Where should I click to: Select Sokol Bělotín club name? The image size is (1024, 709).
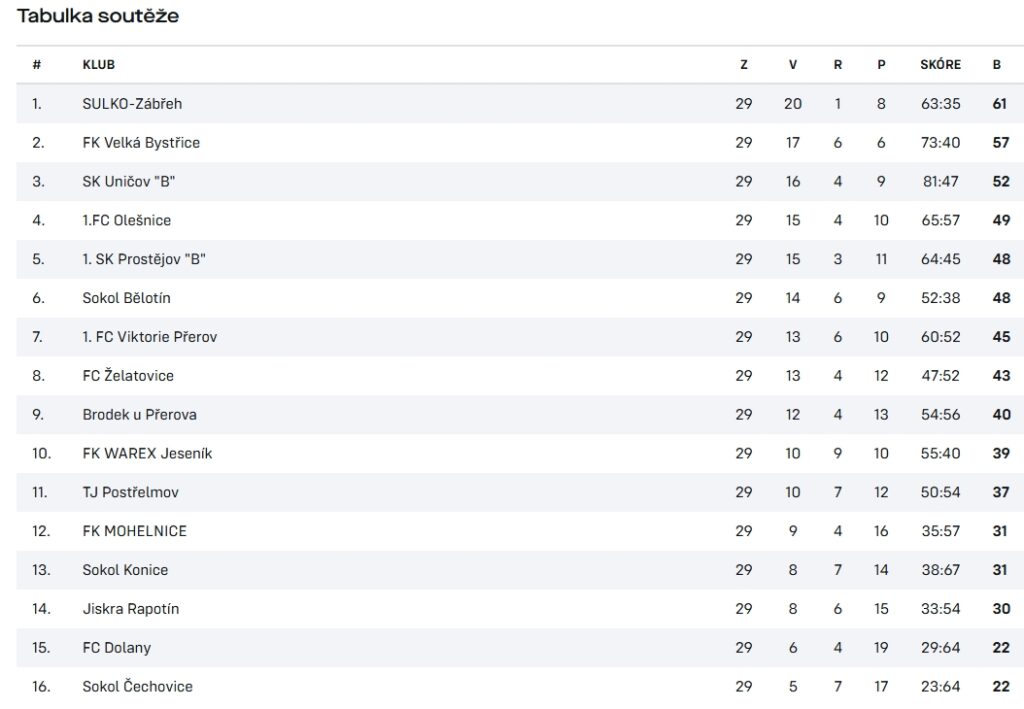126,298
